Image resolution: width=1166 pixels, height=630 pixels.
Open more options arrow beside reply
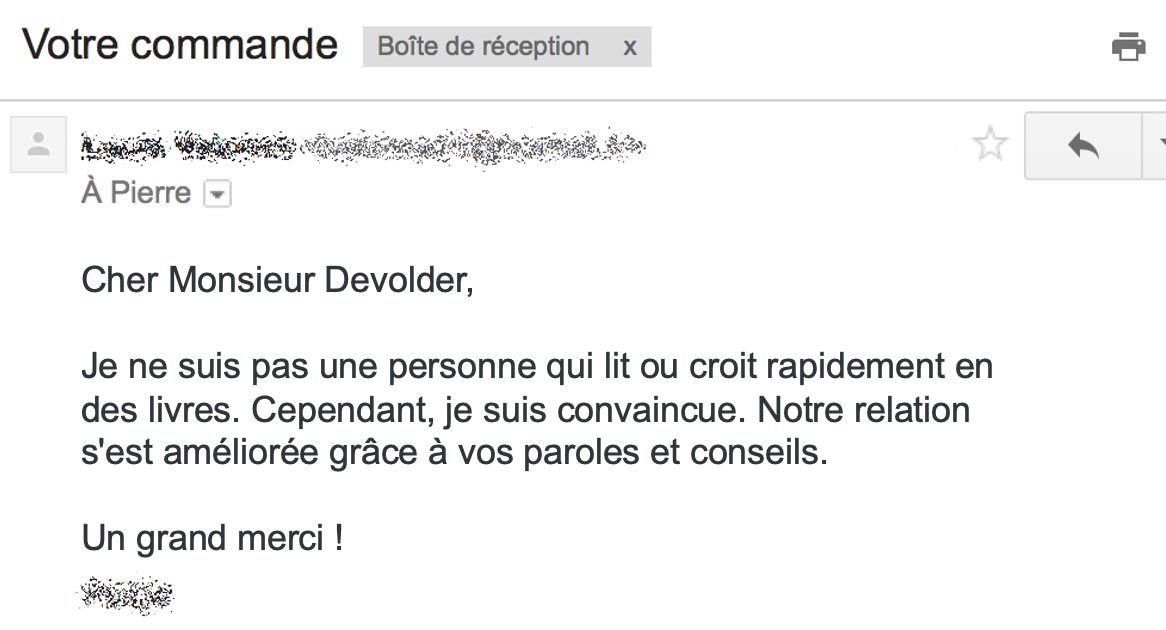tap(1156, 146)
